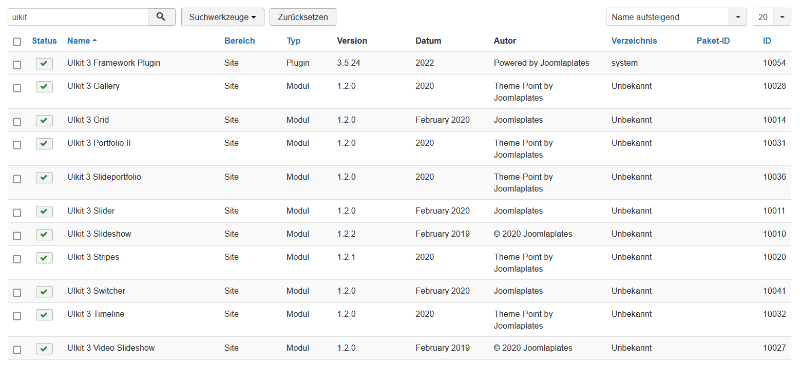The width and height of the screenshot is (800, 385).
Task: Select checkbox for Uikit 3 Gallery
Action: (x=17, y=88)
